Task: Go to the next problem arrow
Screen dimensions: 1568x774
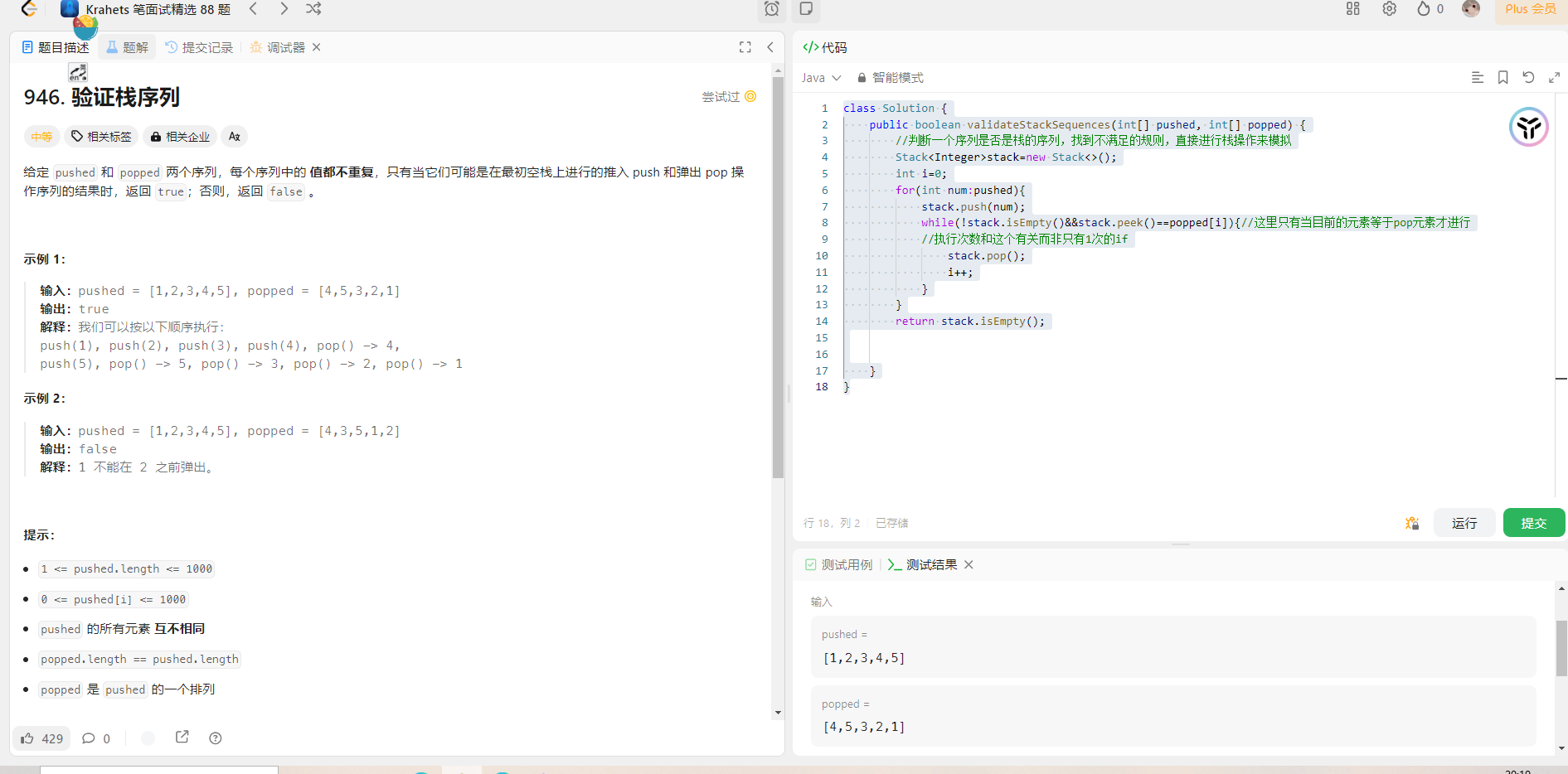Action: [284, 8]
